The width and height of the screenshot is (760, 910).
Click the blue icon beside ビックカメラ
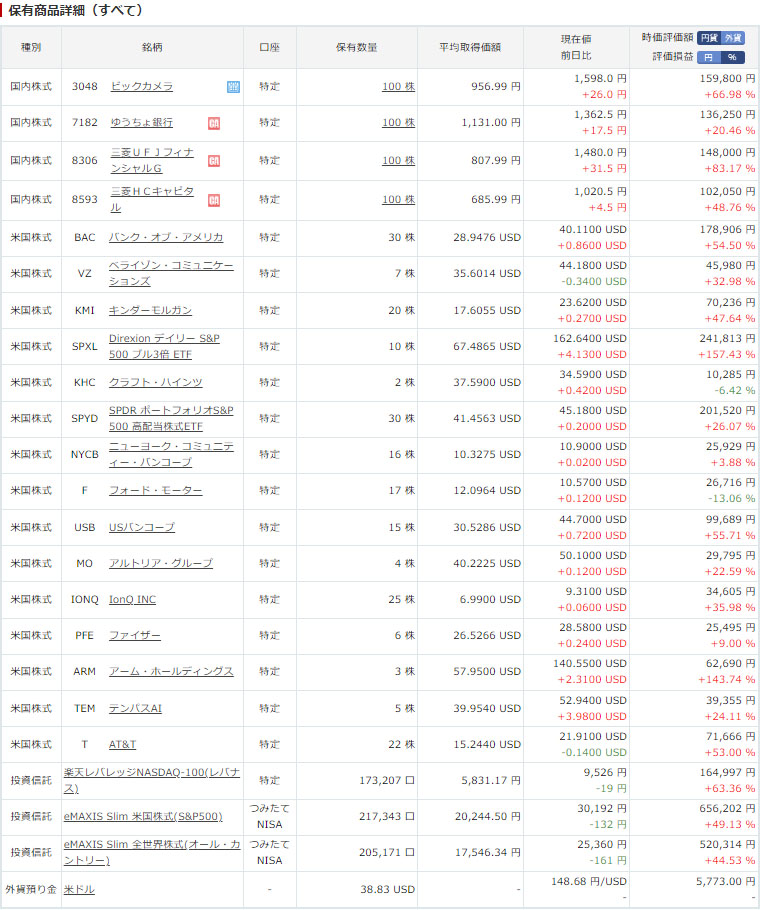(x=233, y=87)
